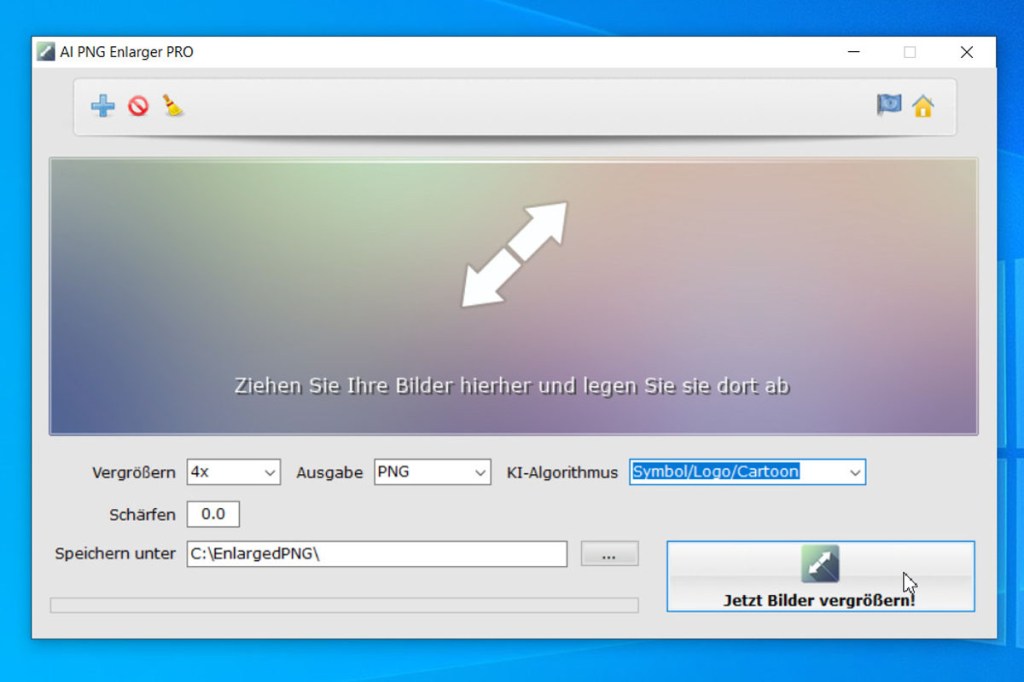The height and width of the screenshot is (682, 1024).
Task: Open the language flag icon
Action: click(x=889, y=105)
